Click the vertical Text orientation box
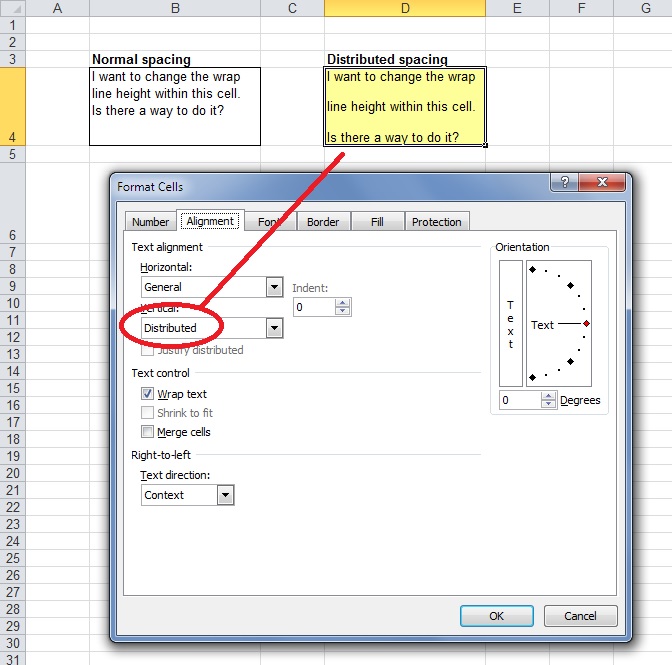 point(510,324)
